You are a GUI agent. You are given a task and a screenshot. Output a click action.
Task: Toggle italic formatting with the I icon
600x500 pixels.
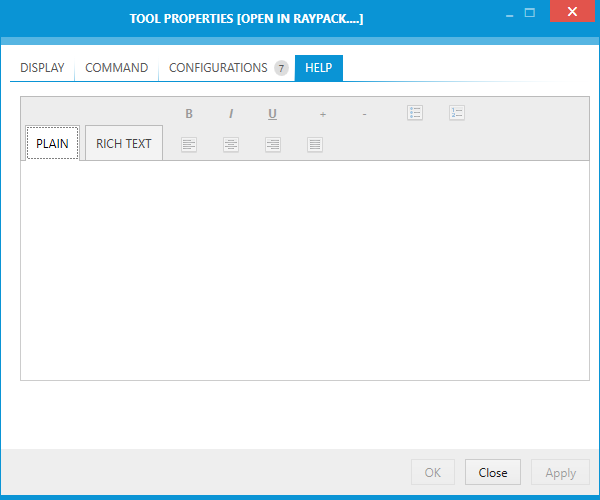(231, 114)
